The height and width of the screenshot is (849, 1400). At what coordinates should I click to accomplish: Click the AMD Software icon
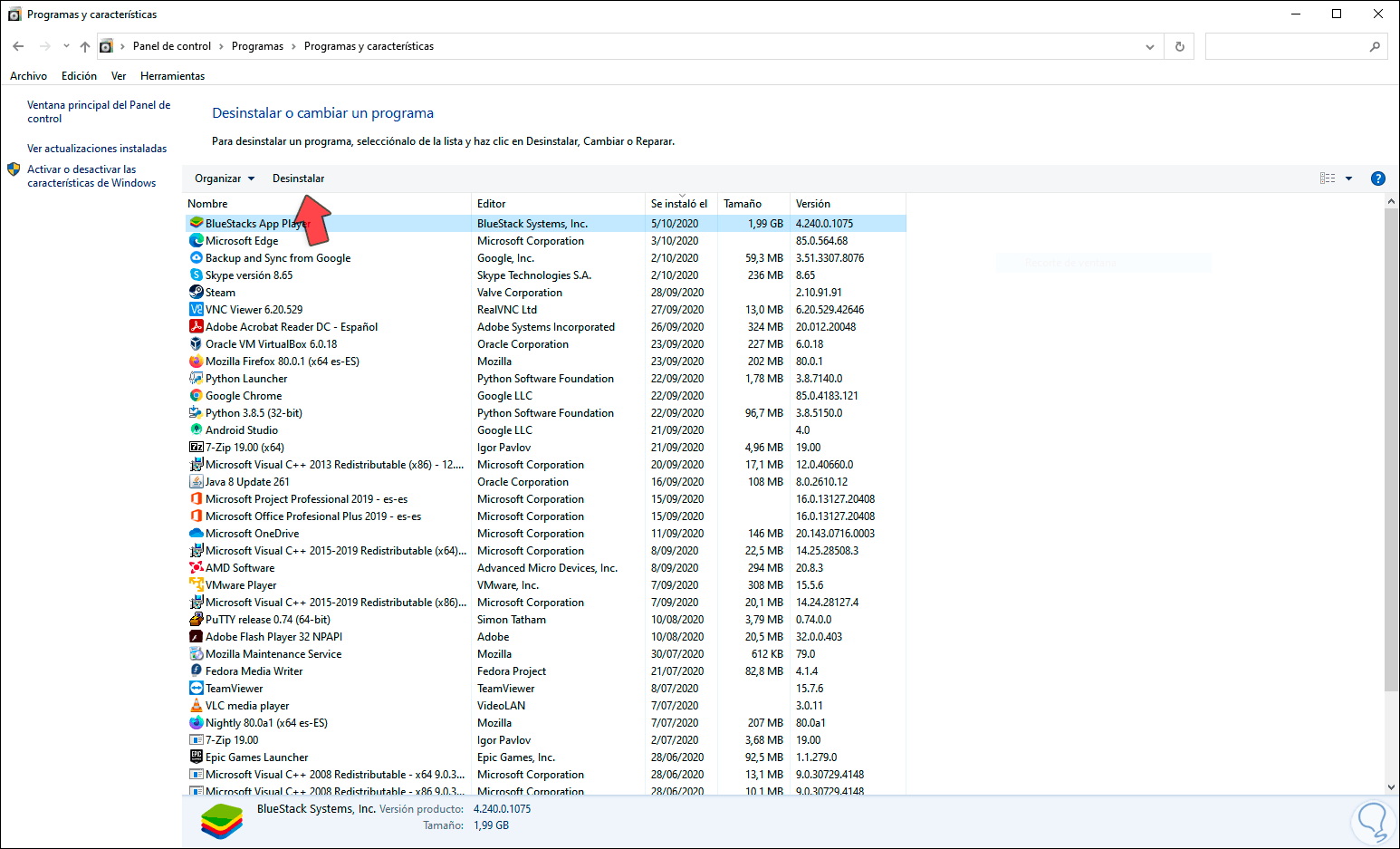click(x=196, y=568)
